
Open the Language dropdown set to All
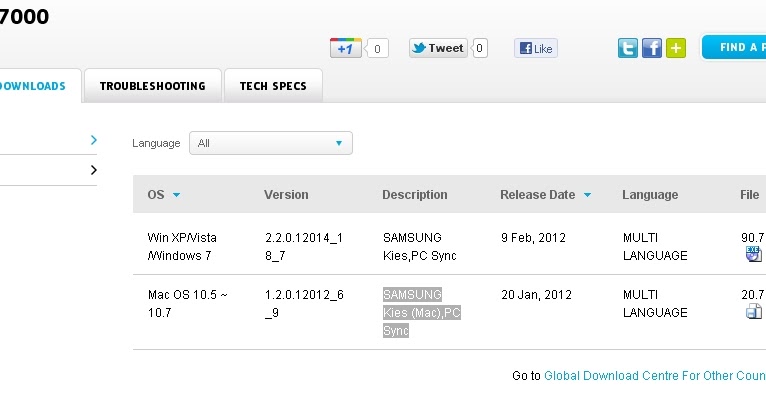pos(271,143)
